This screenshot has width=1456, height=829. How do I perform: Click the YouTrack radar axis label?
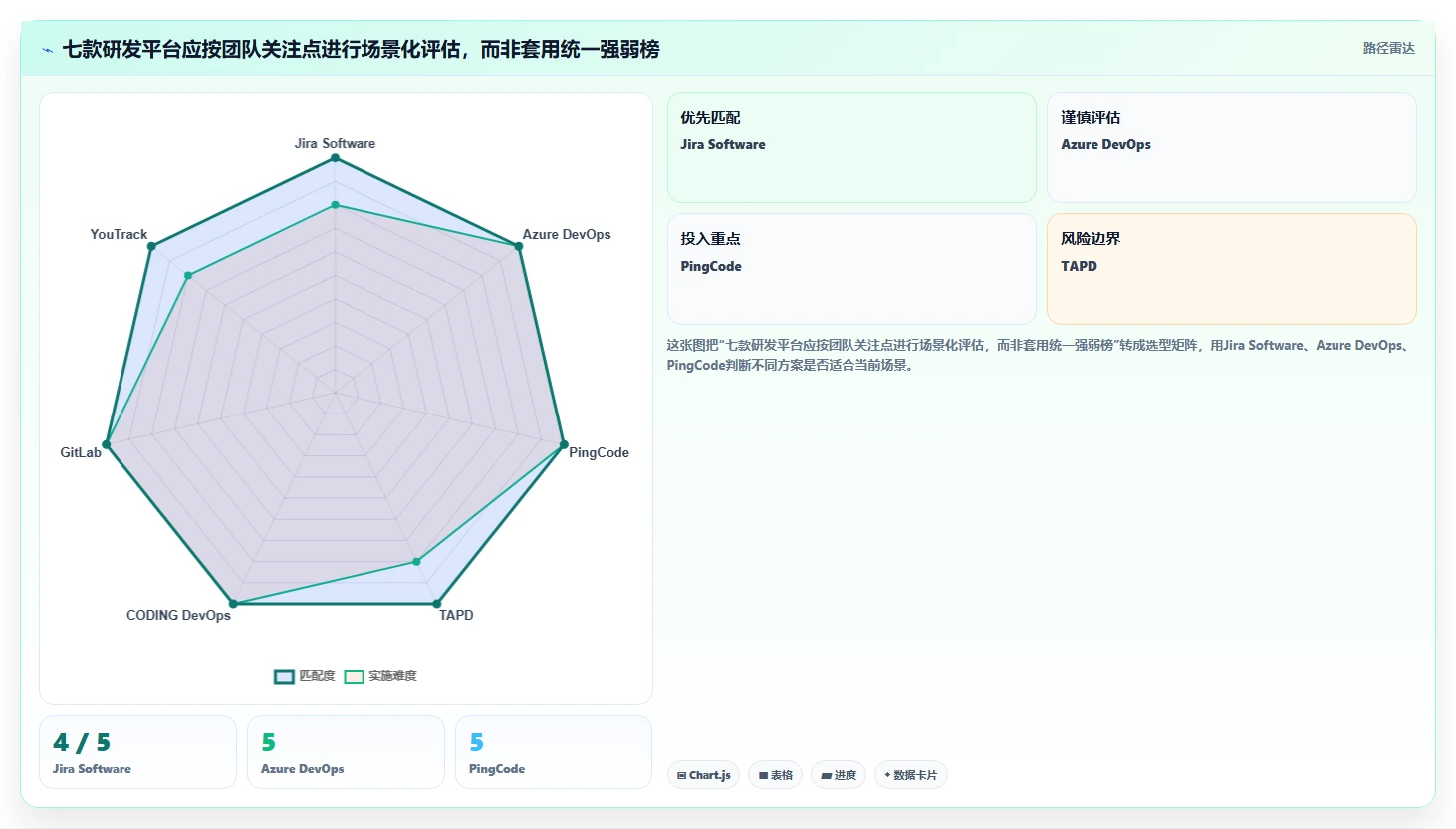coord(119,234)
